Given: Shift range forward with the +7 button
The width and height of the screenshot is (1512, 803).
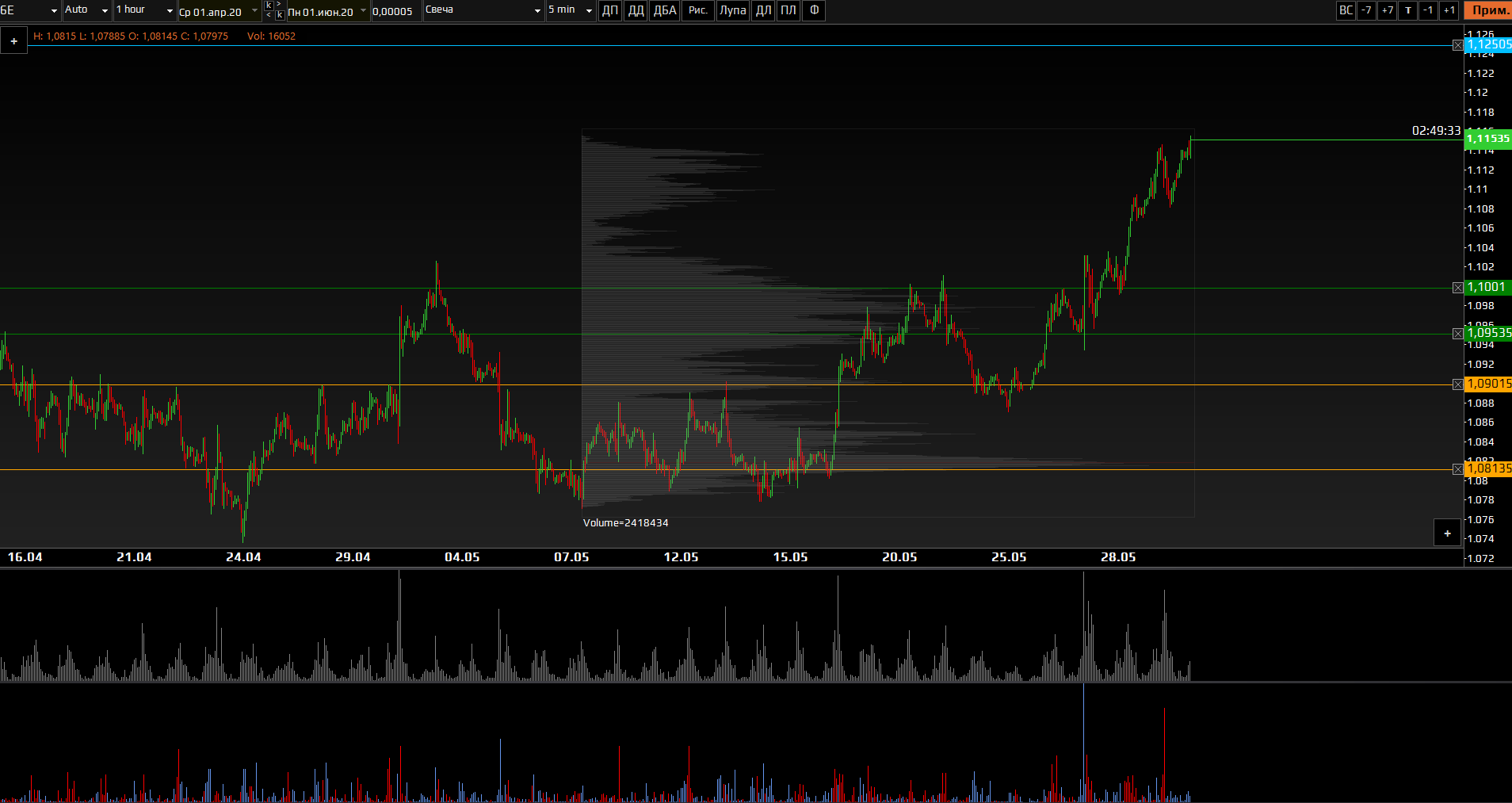Looking at the screenshot, I should (1387, 10).
